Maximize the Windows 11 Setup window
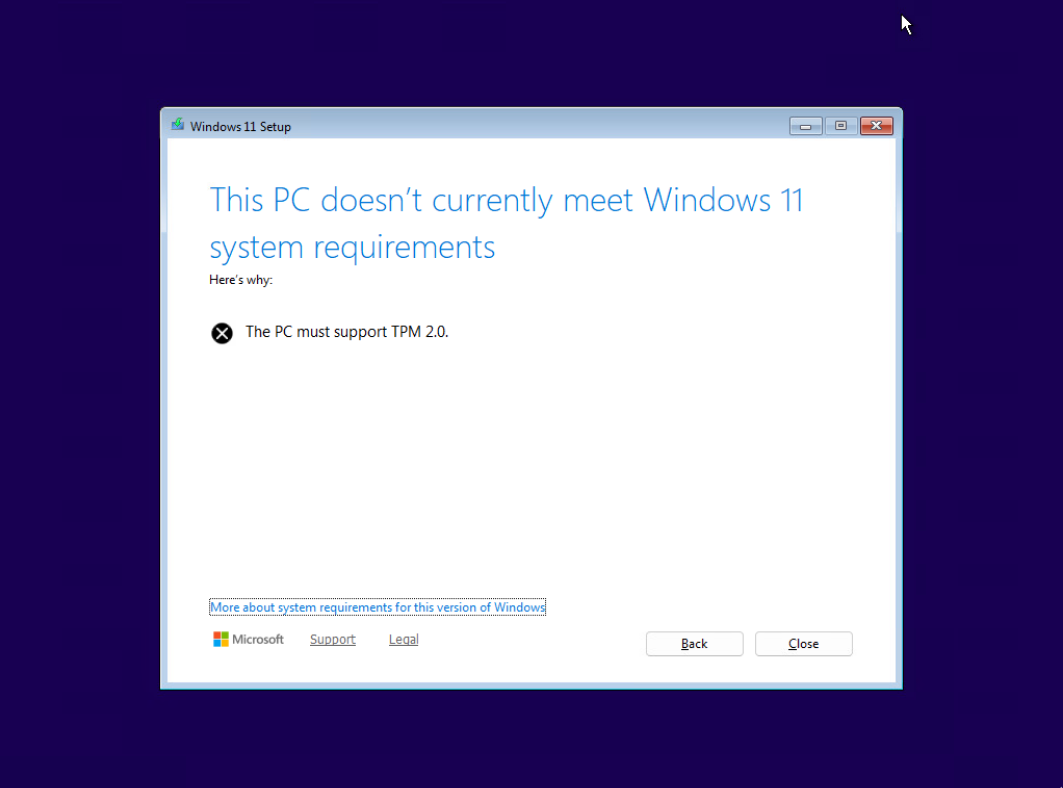 point(841,126)
